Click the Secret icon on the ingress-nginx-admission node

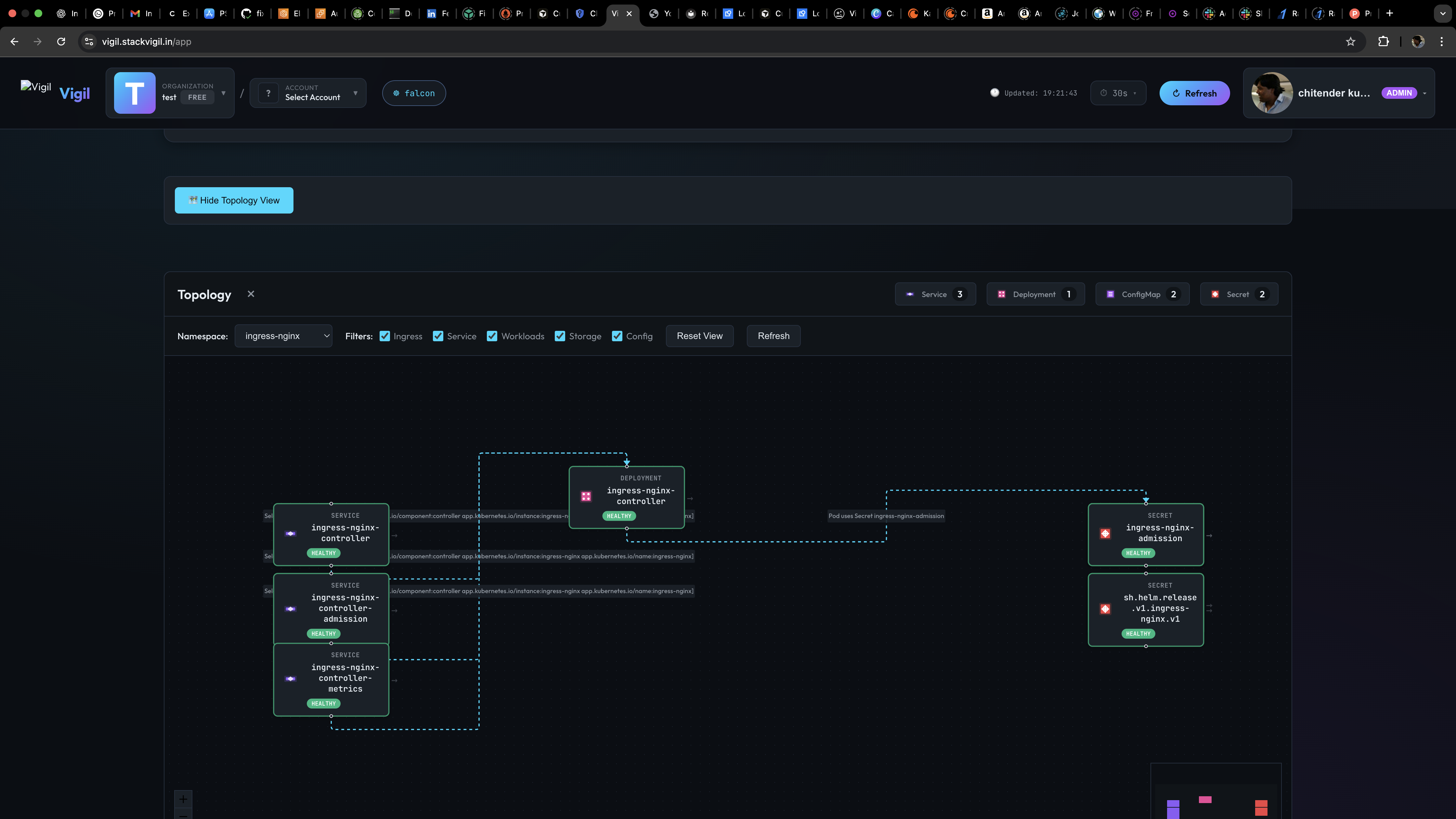pyautogui.click(x=1104, y=533)
